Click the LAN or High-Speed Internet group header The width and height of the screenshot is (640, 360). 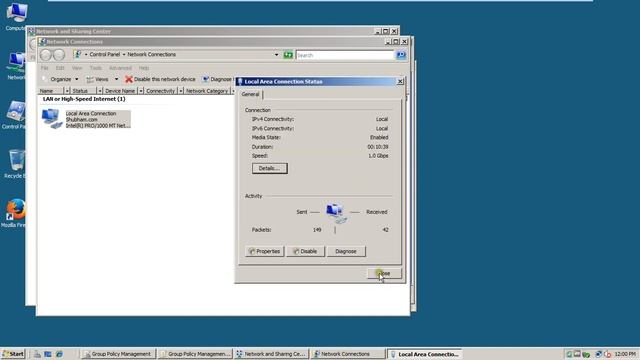coord(84,99)
